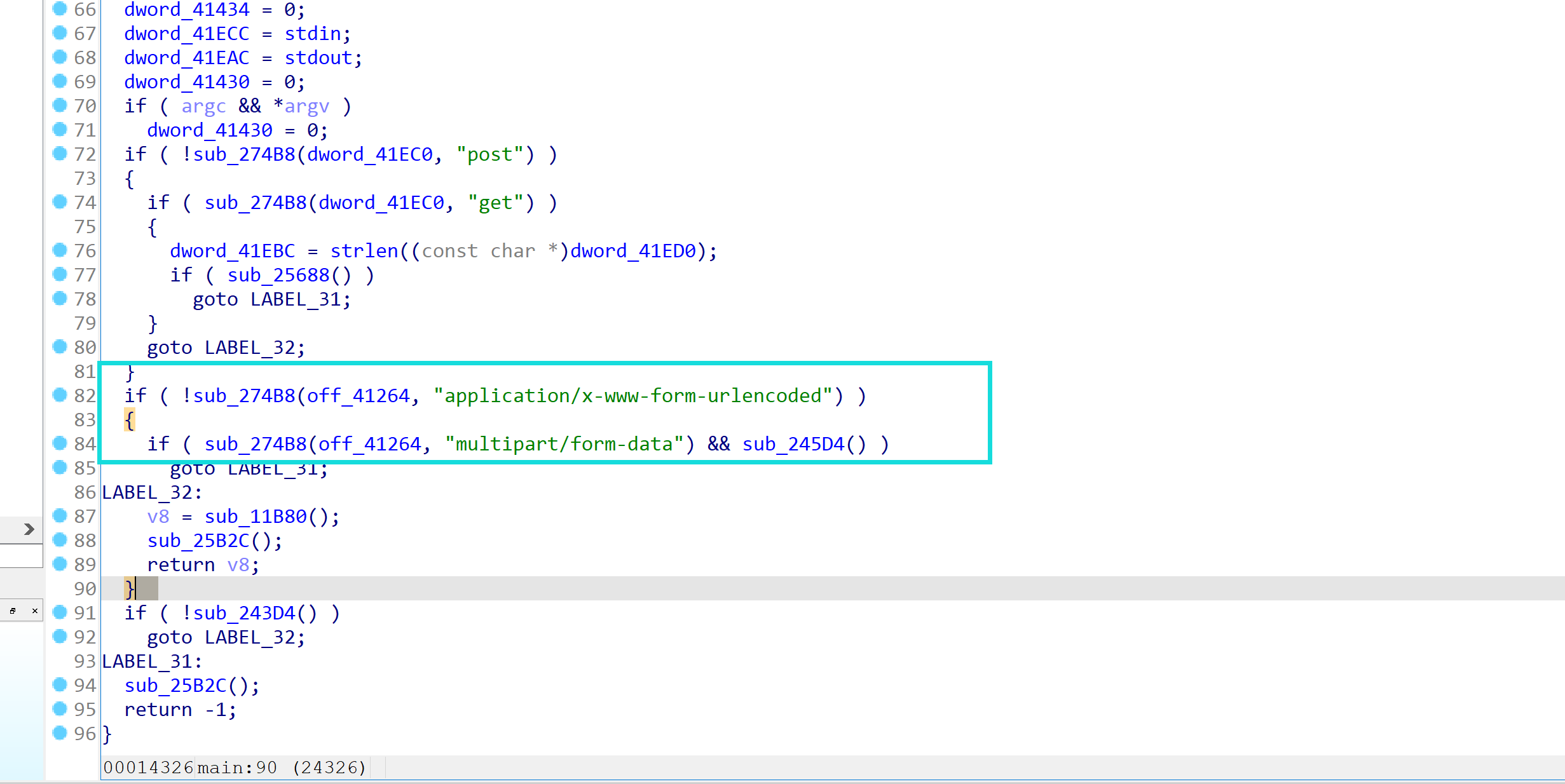The height and width of the screenshot is (784, 1565).
Task: Open sub_25B2C call on line 88
Action: (x=198, y=541)
